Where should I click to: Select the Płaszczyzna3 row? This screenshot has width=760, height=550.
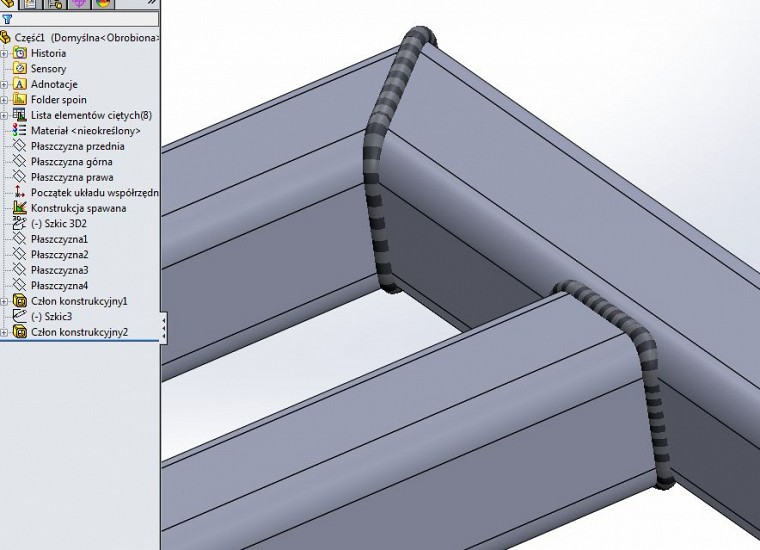coord(51,270)
